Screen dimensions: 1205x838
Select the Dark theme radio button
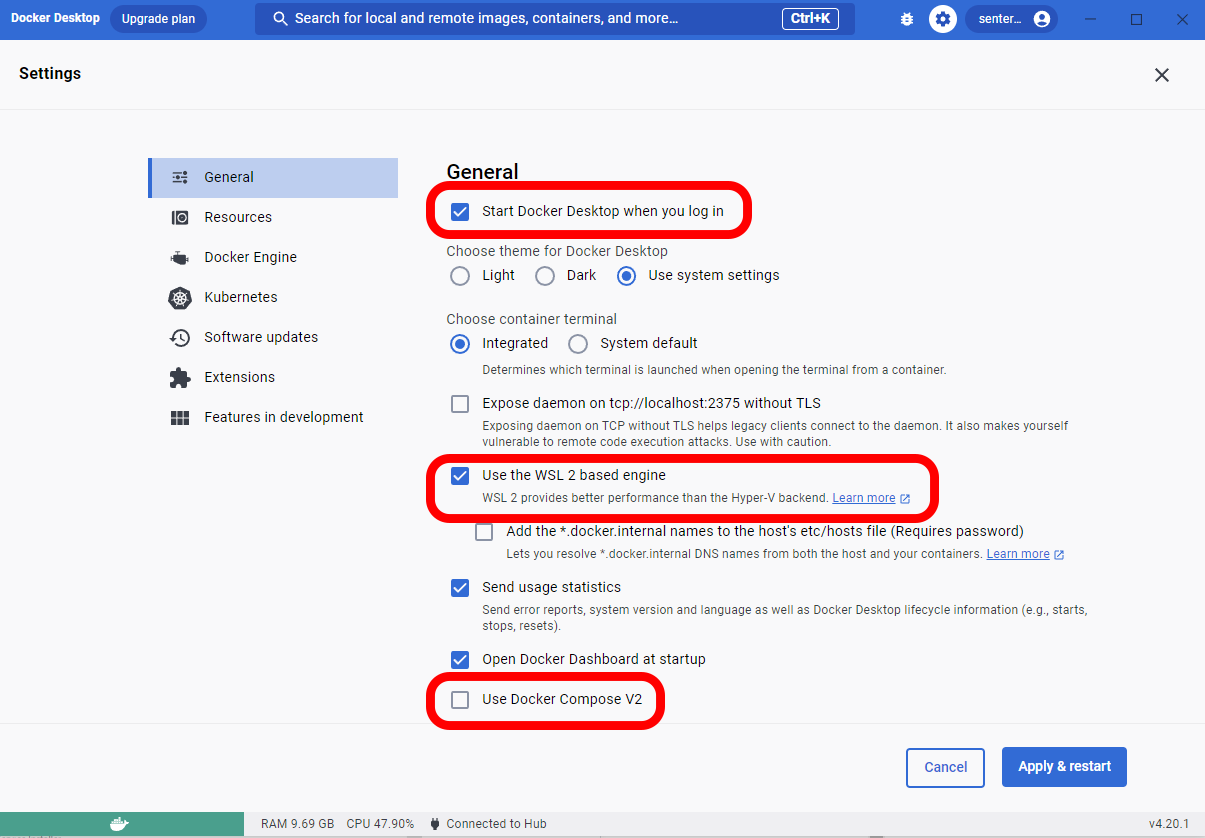click(545, 276)
